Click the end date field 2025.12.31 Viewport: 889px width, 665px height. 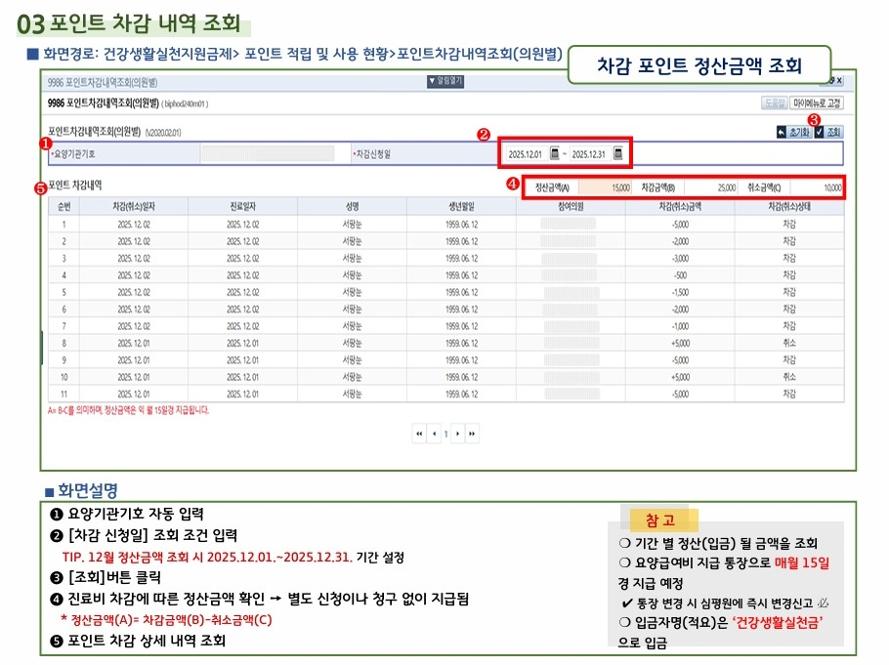pos(590,154)
